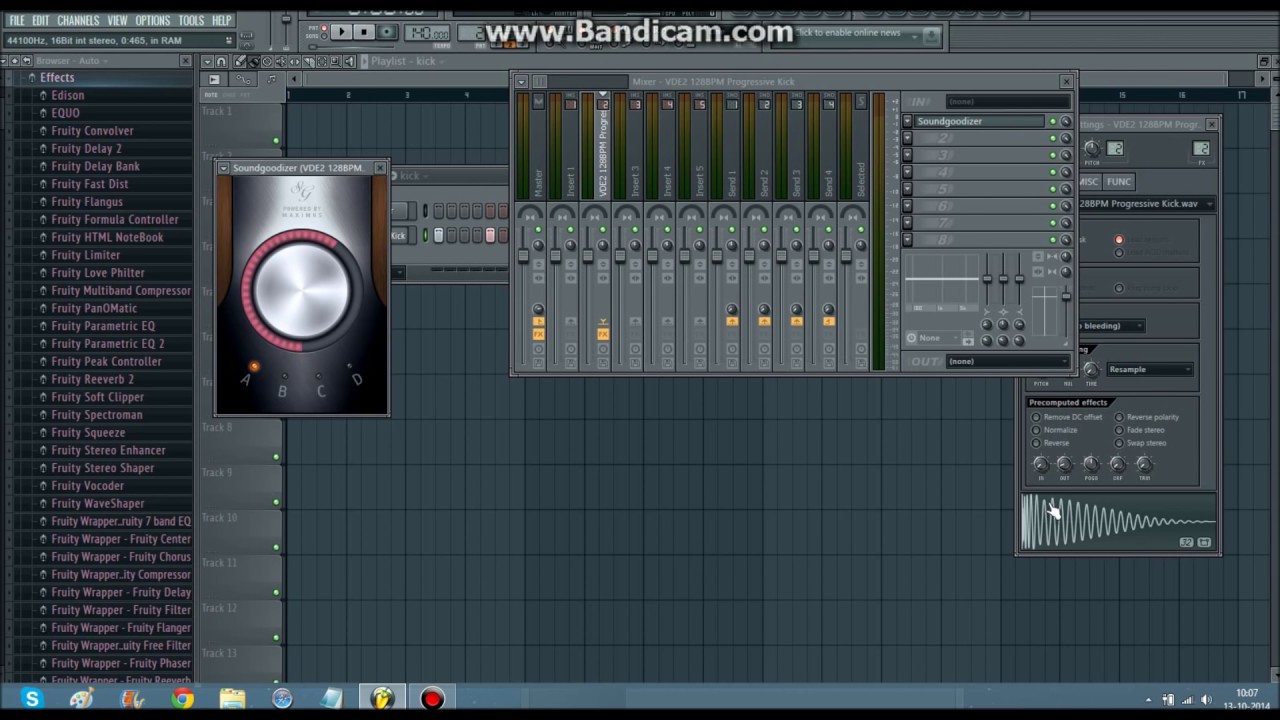Image resolution: width=1280 pixels, height=720 pixels.
Task: Open the OPTIONS menu
Action: [153, 20]
